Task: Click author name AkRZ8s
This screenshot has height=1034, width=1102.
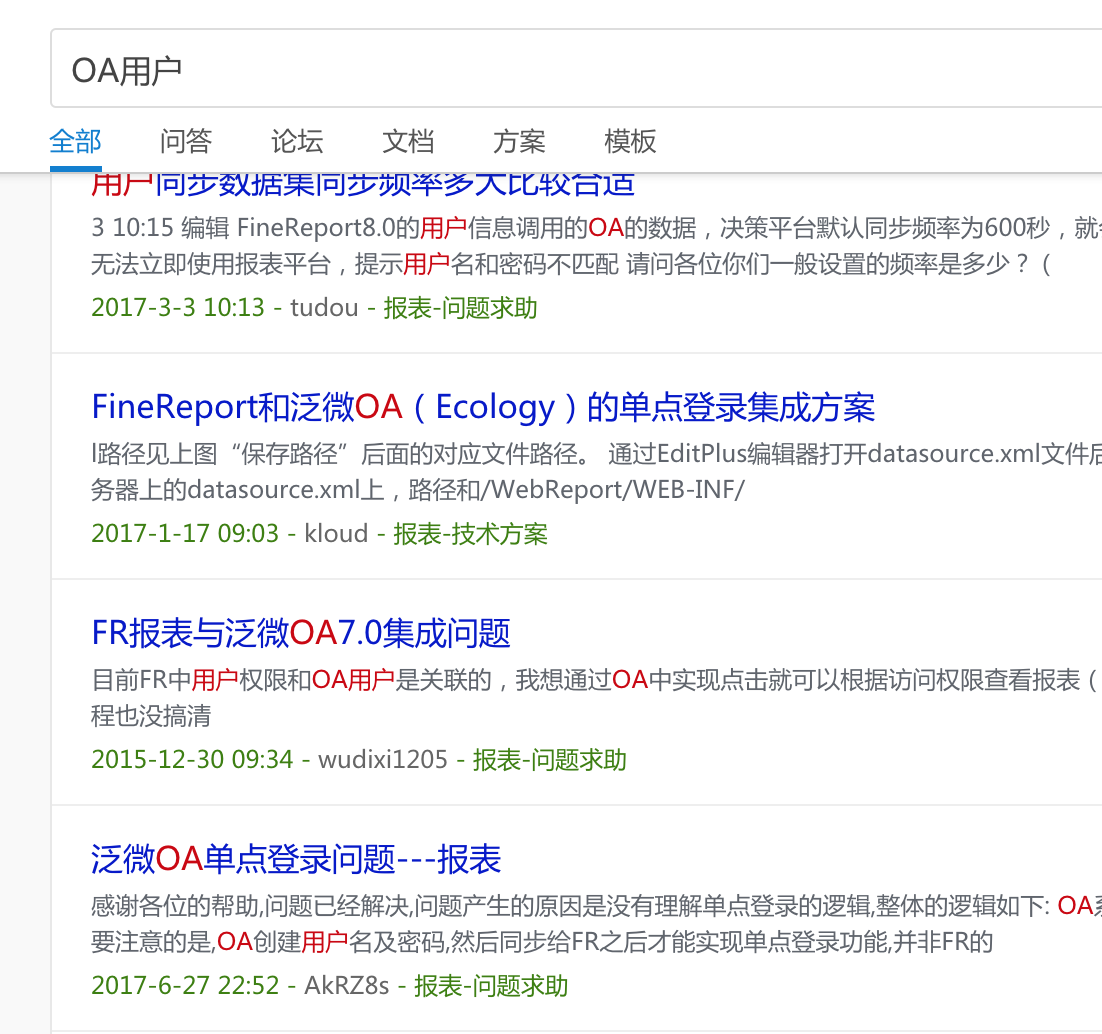Action: pos(346,985)
